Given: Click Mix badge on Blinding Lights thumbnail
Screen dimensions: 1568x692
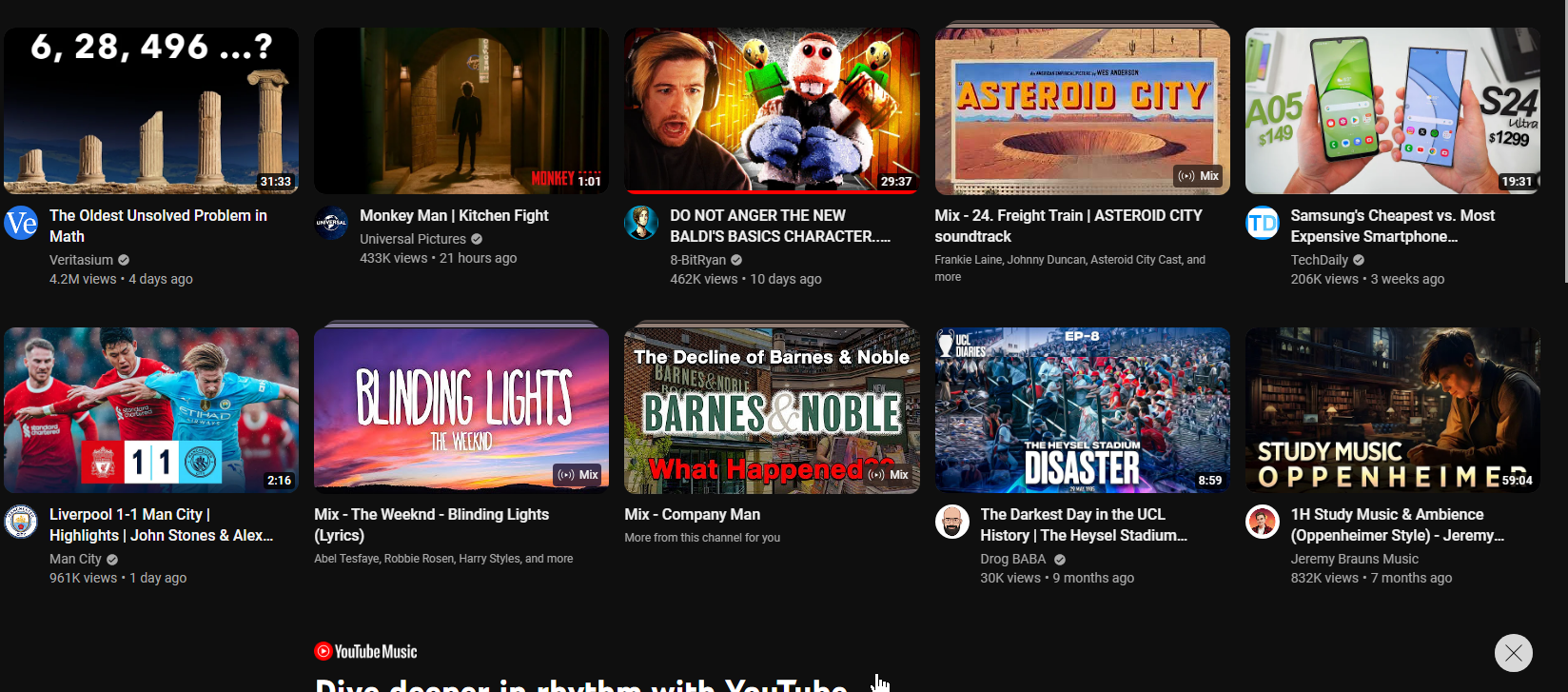Looking at the screenshot, I should click(578, 475).
